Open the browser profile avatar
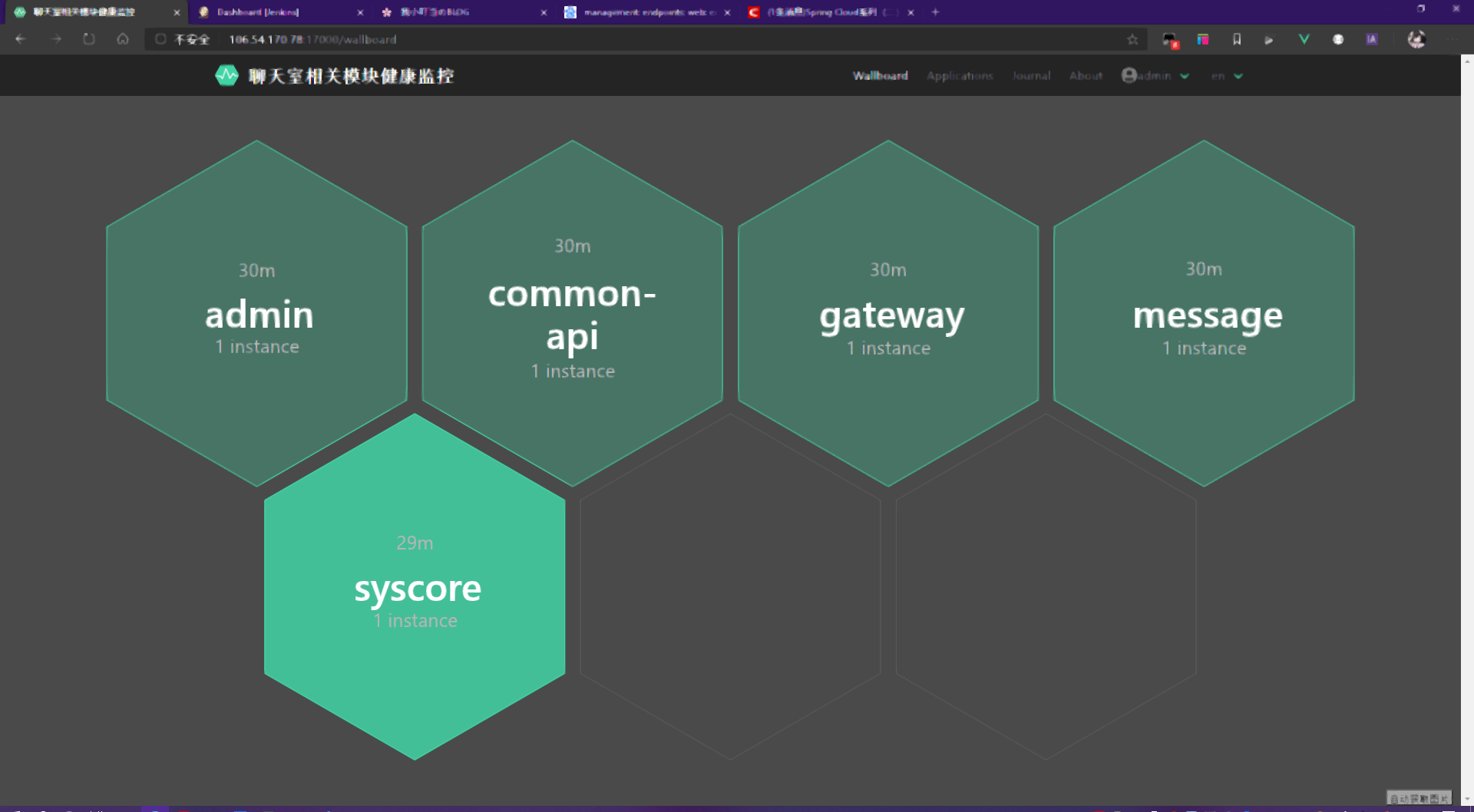The height and width of the screenshot is (812, 1474). click(1416, 39)
